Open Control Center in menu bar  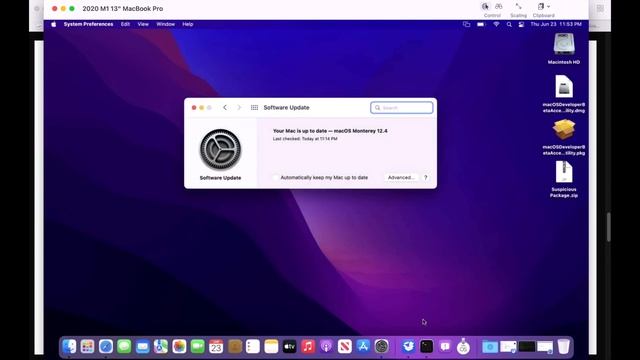coord(521,24)
